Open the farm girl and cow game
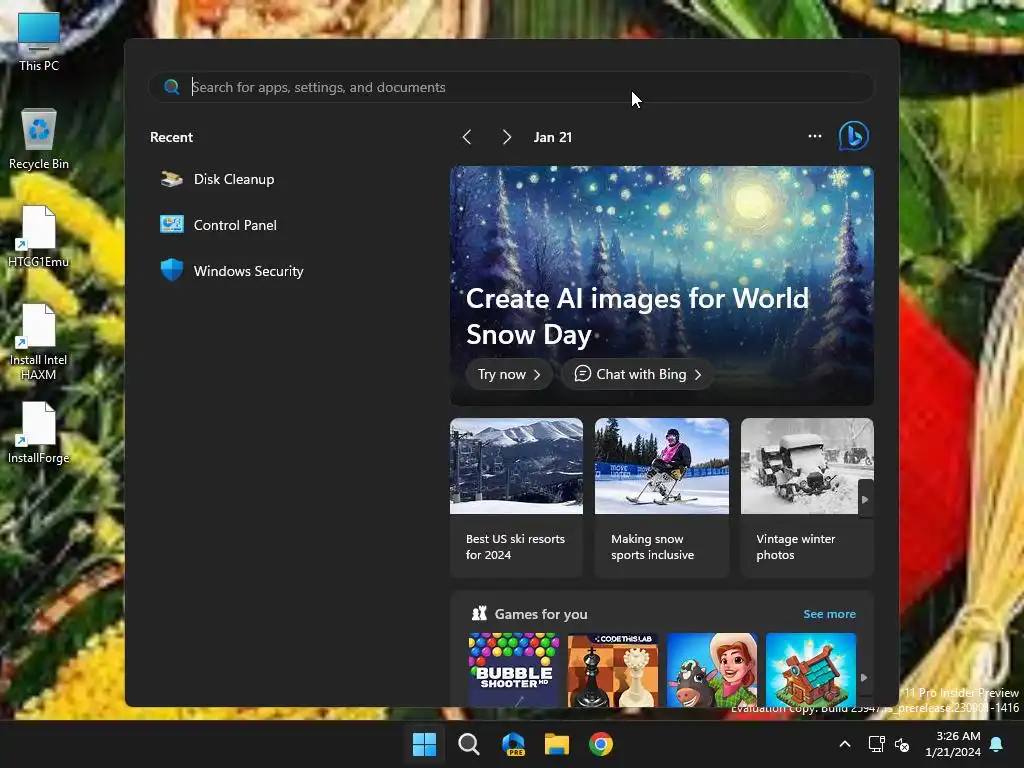 pyautogui.click(x=712, y=669)
